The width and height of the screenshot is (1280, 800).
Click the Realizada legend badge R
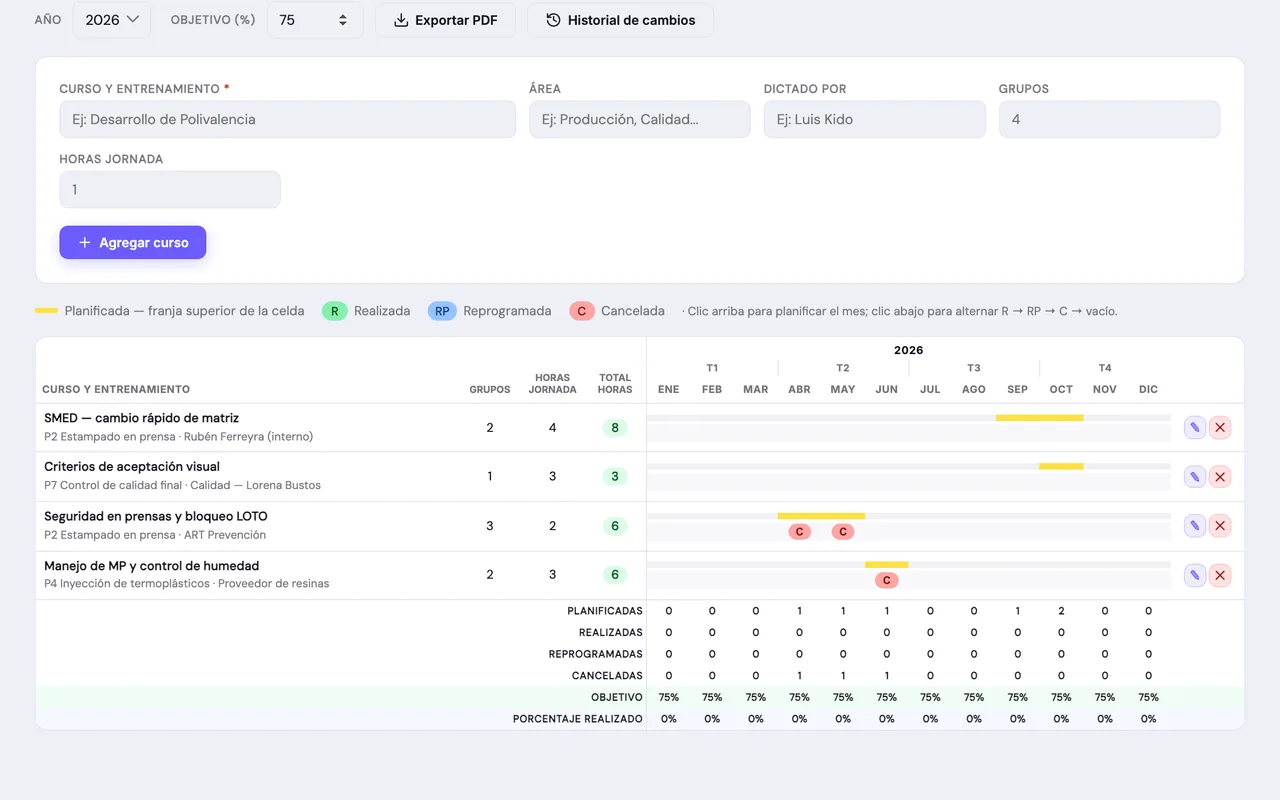[335, 311]
